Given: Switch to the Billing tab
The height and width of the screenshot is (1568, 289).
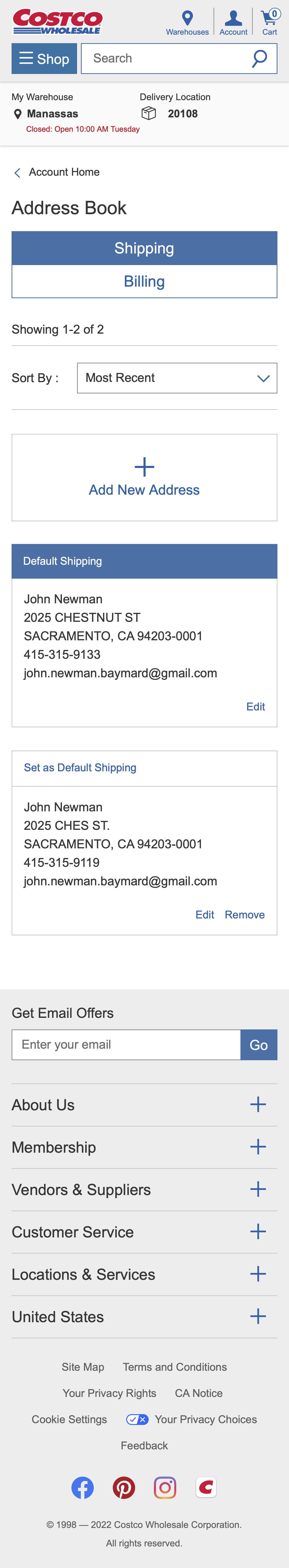Looking at the screenshot, I should (144, 281).
